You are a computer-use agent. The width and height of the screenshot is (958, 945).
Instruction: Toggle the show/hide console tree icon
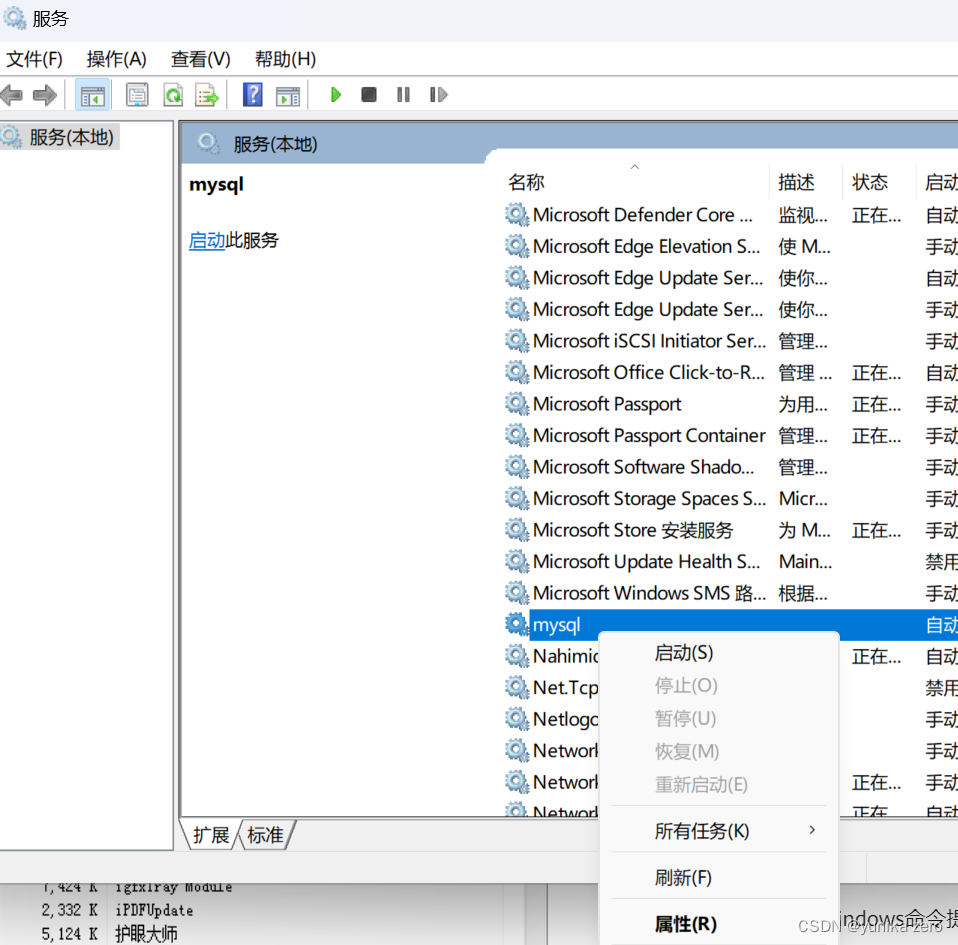92,95
